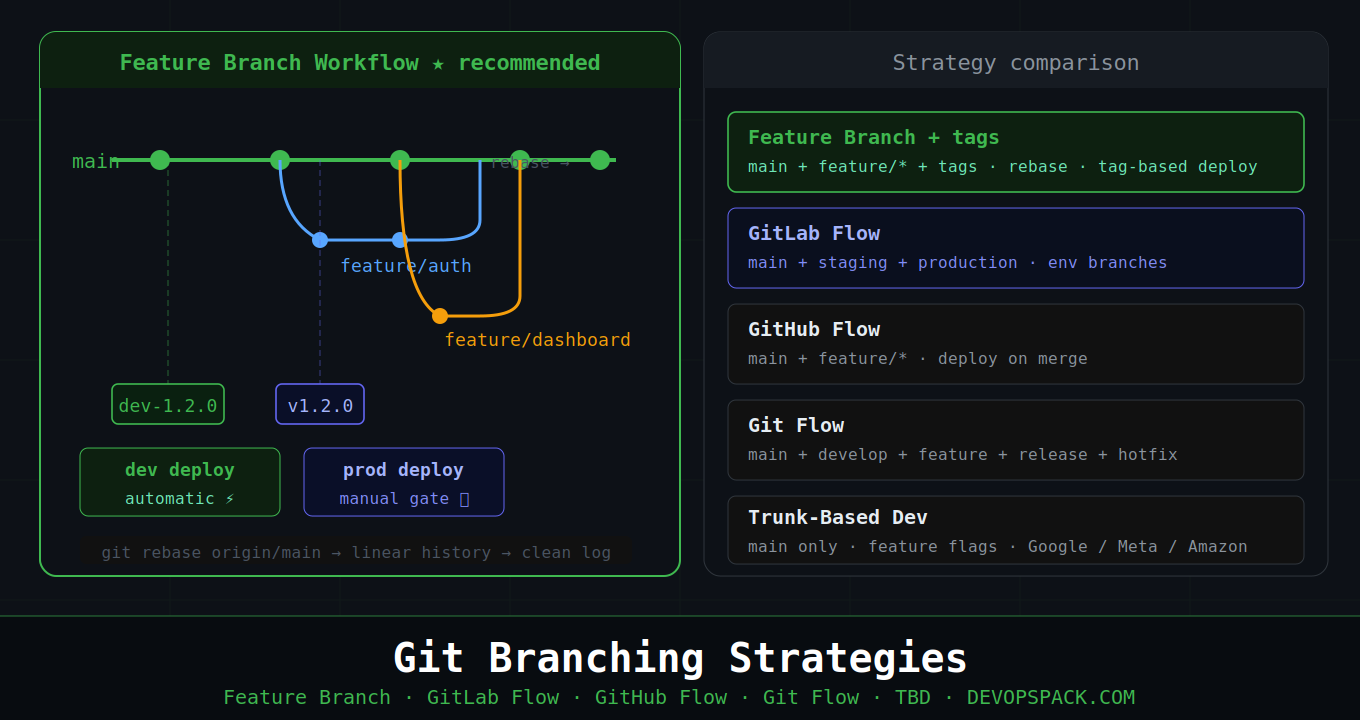
Task: Click the 'Git Branching Strategies' title
Action: pos(680,658)
